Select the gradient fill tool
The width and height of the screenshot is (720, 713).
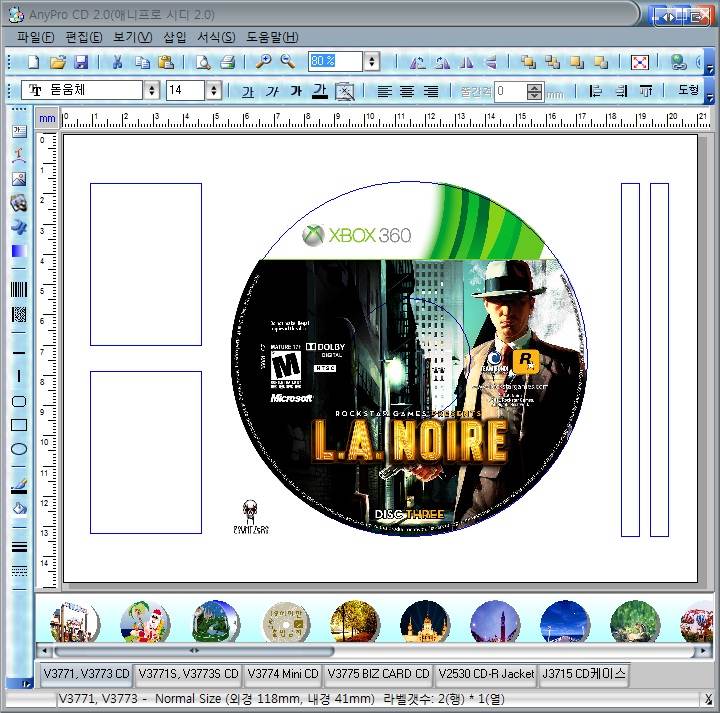(x=19, y=252)
